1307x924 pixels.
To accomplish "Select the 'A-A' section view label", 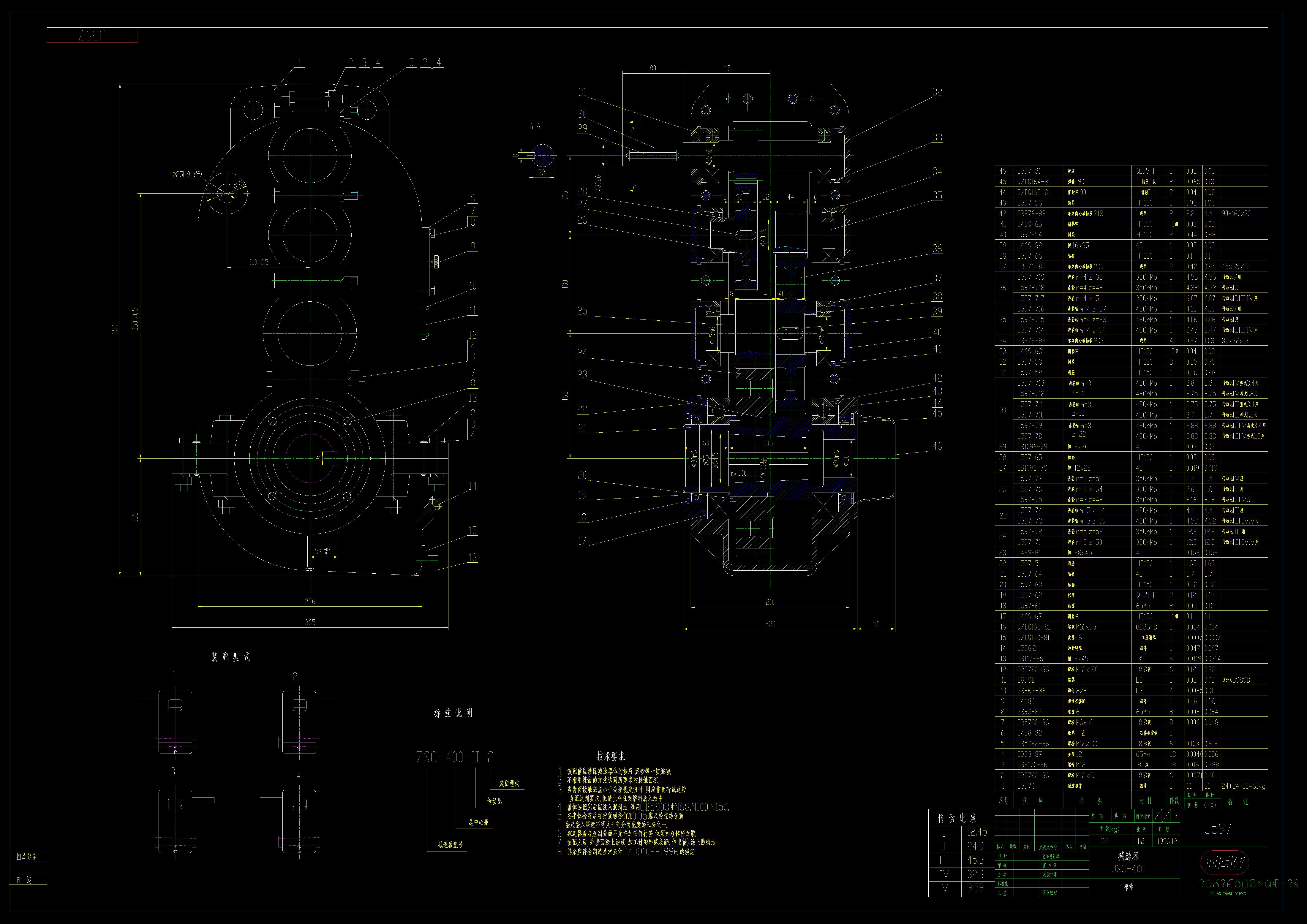I will tap(535, 126).
